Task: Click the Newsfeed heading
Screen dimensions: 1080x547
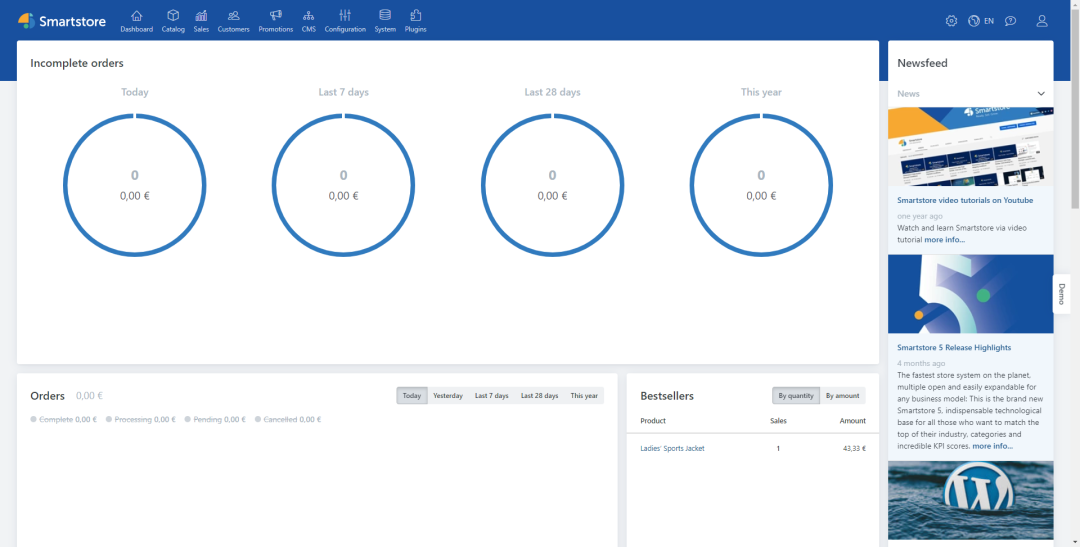Action: click(x=922, y=63)
